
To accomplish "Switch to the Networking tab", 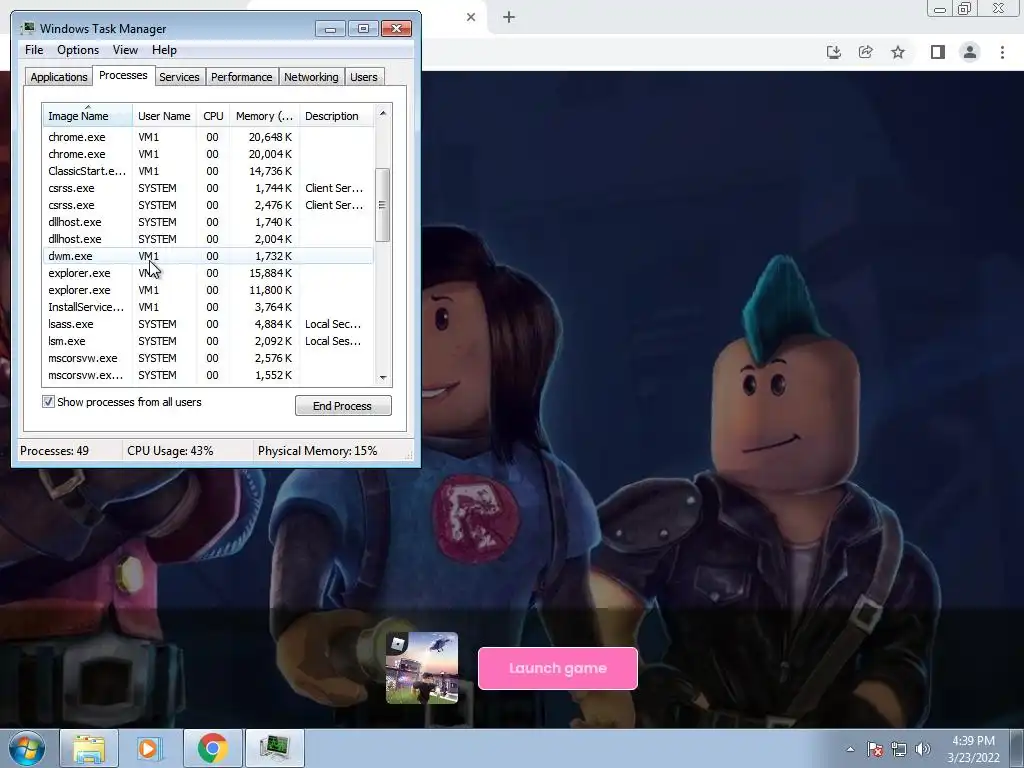I will [311, 77].
